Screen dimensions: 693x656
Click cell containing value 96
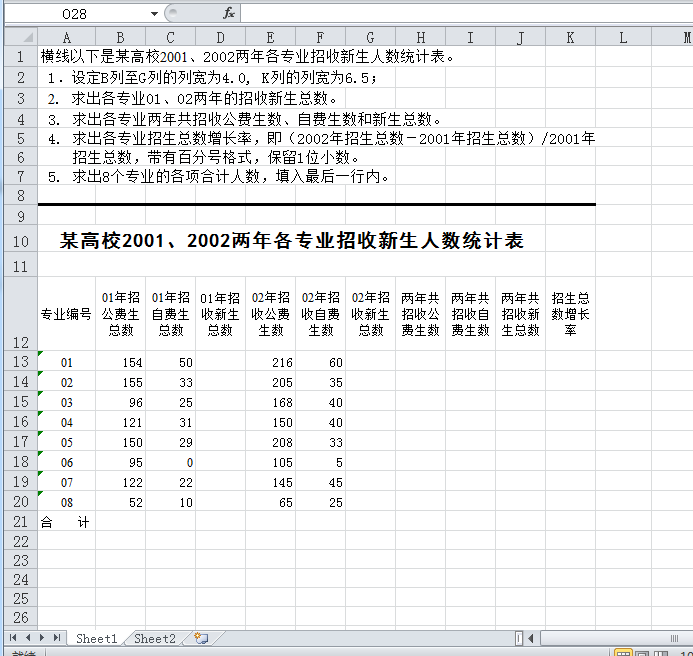(120, 402)
